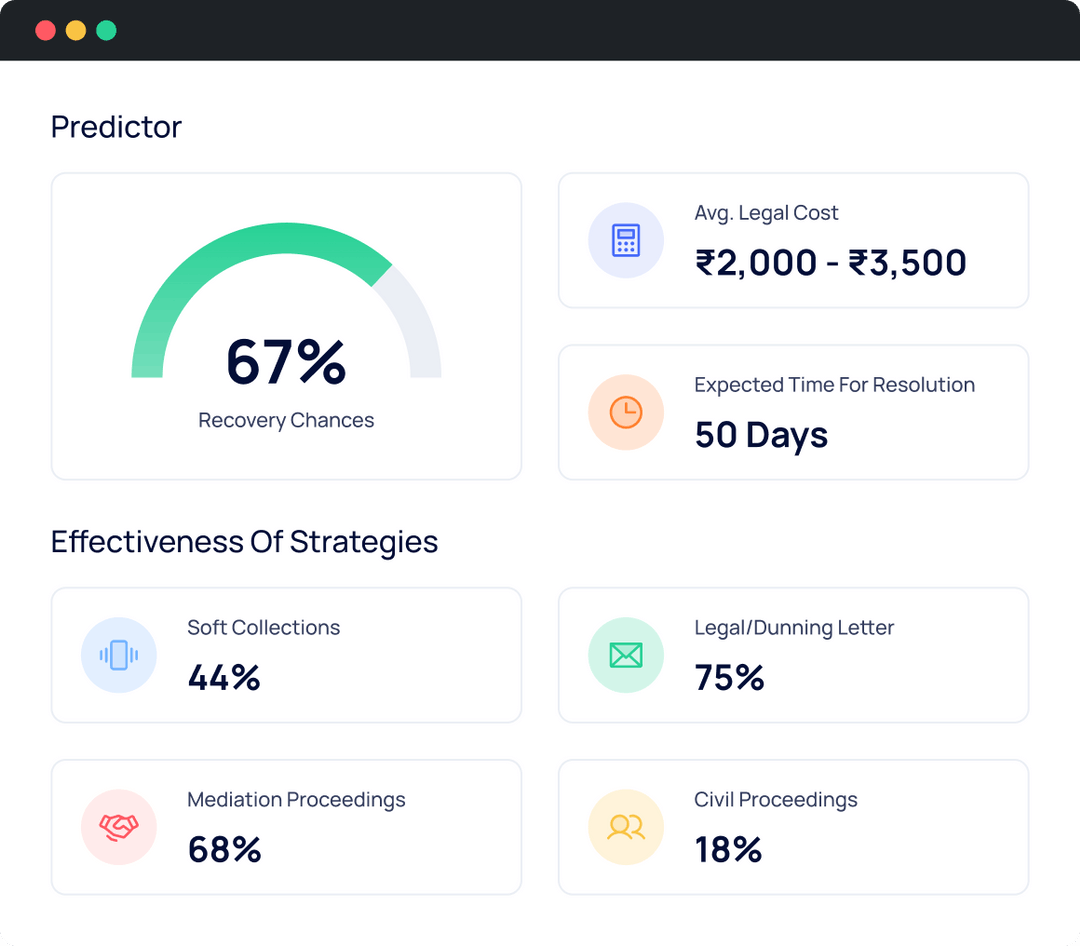The width and height of the screenshot is (1080, 946).
Task: Click the vibrating phone icon for Soft Collections
Action: pos(119,655)
